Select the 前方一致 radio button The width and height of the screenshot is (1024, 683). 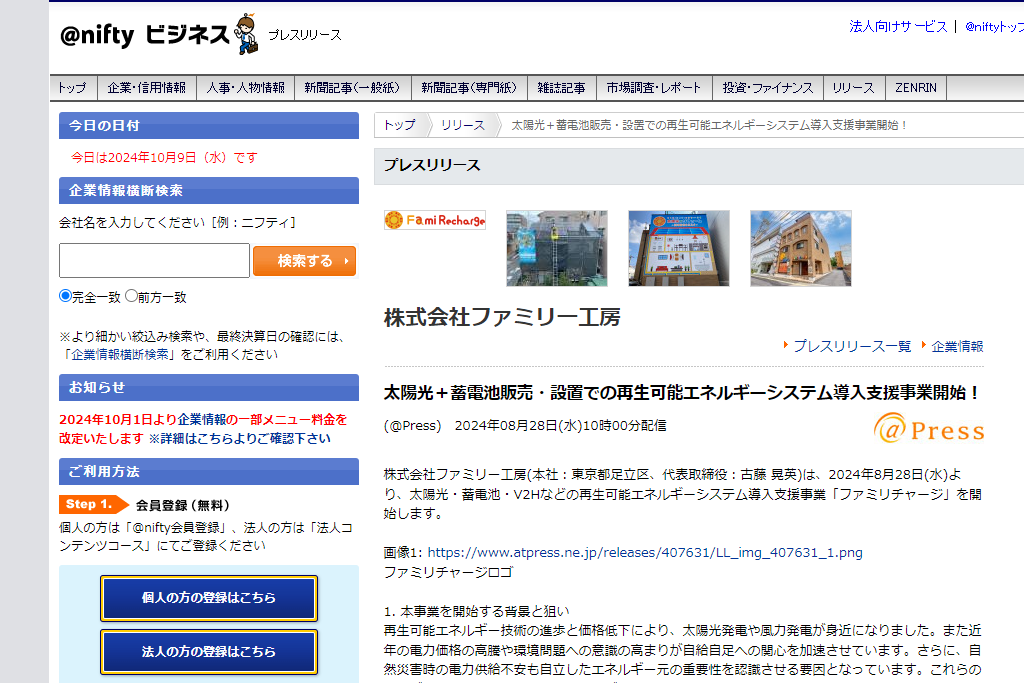pyautogui.click(x=131, y=296)
